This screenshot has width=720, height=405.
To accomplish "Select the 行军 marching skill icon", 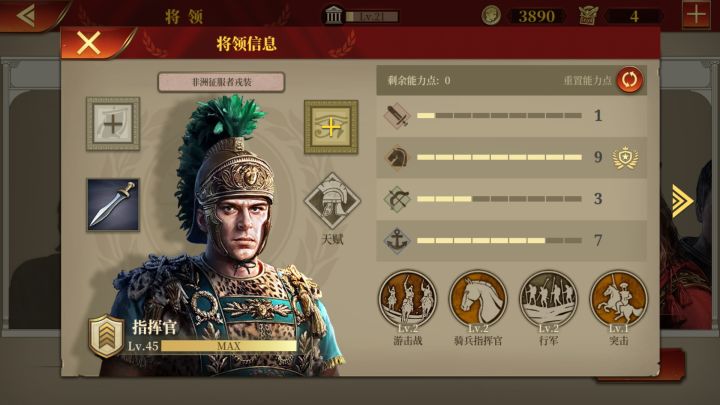I will tap(548, 299).
